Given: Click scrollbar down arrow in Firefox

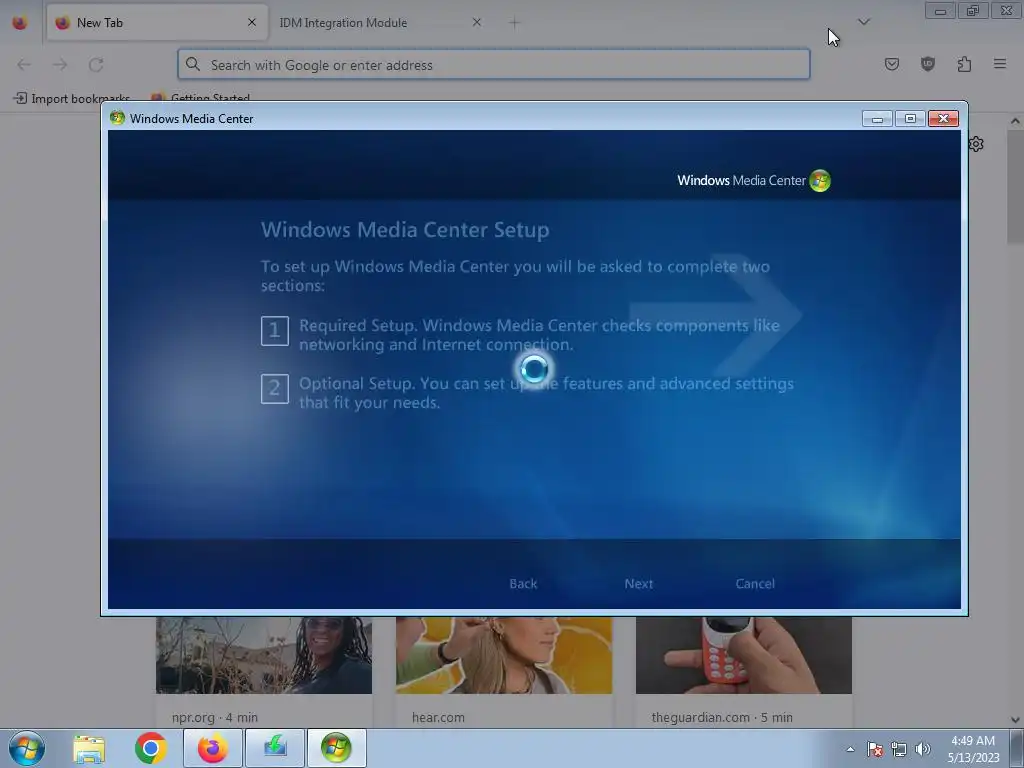Looking at the screenshot, I should 1015,720.
